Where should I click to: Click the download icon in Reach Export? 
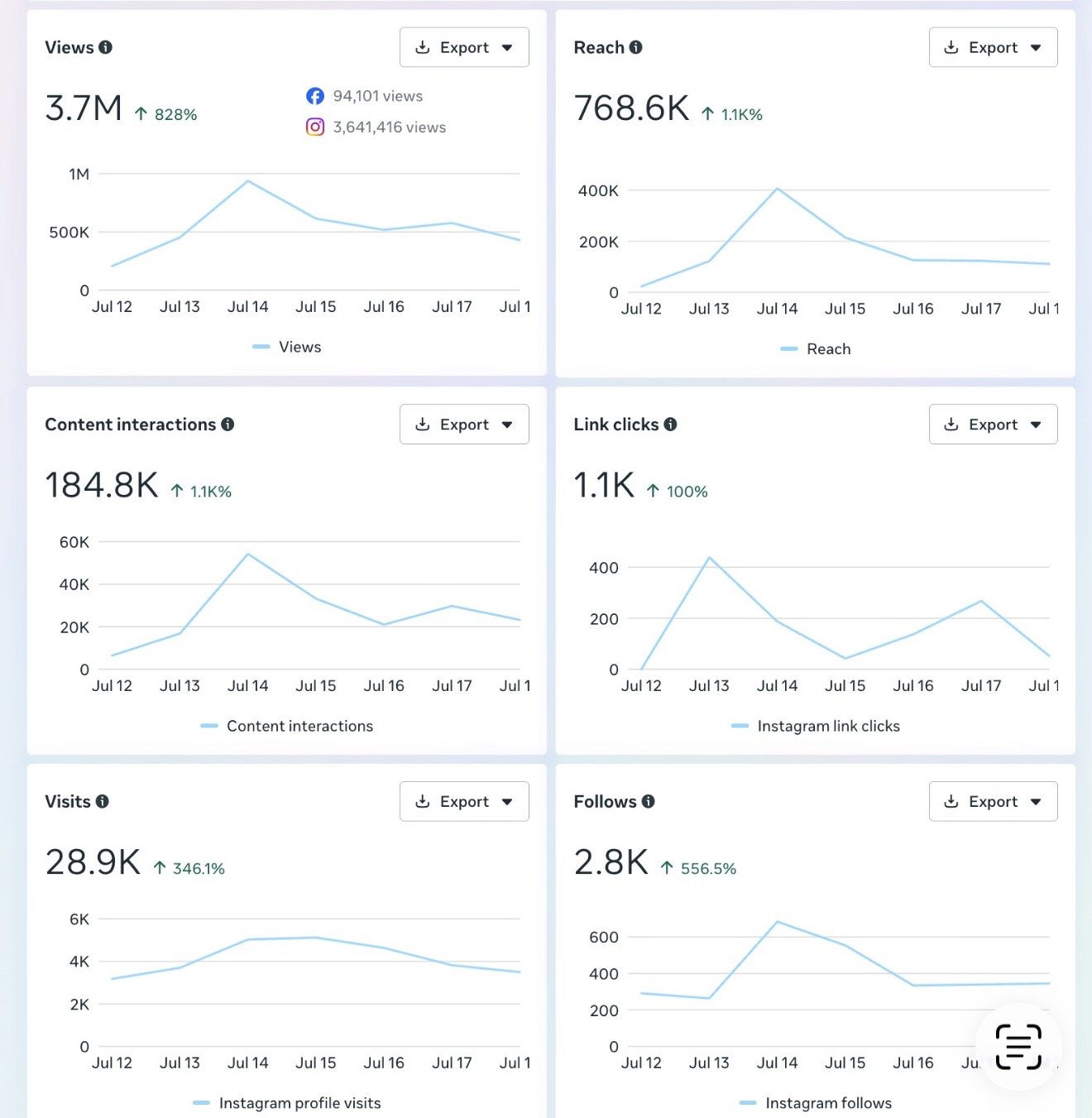coord(951,47)
